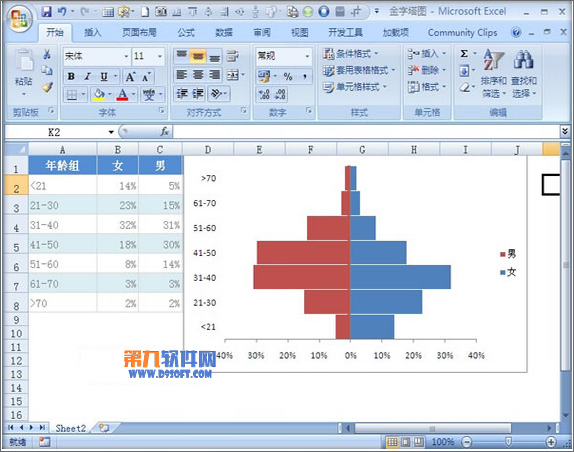Click the percent style icon
Image resolution: width=574 pixels, height=452 pixels.
[x=288, y=76]
